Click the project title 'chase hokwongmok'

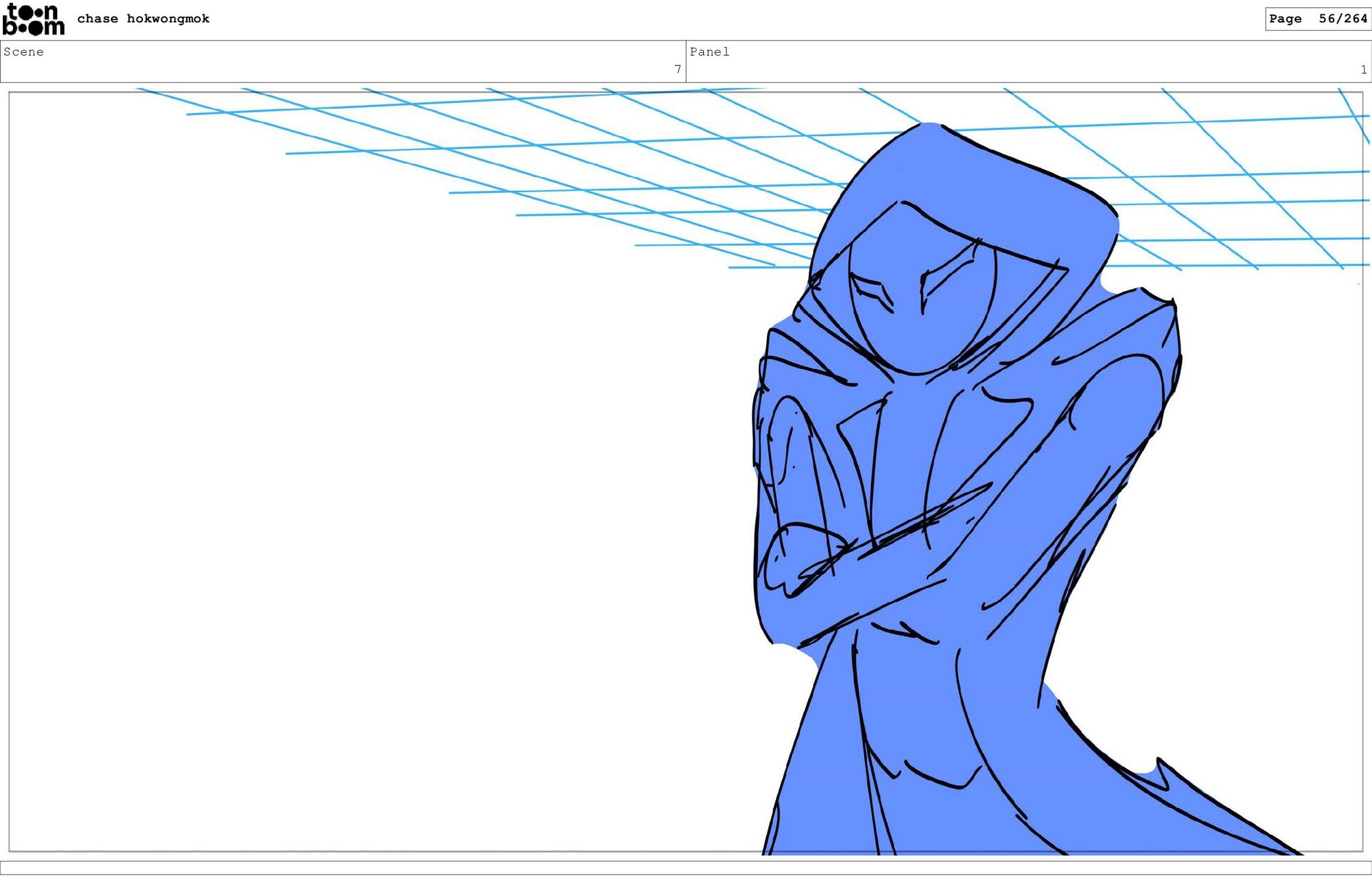(x=143, y=19)
